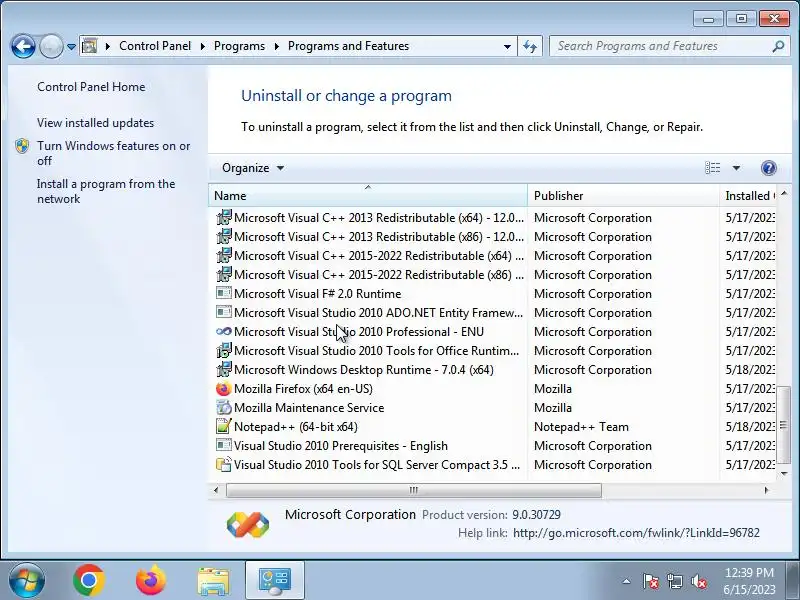Sort the list by Publisher column
800x600 pixels.
tap(623, 195)
